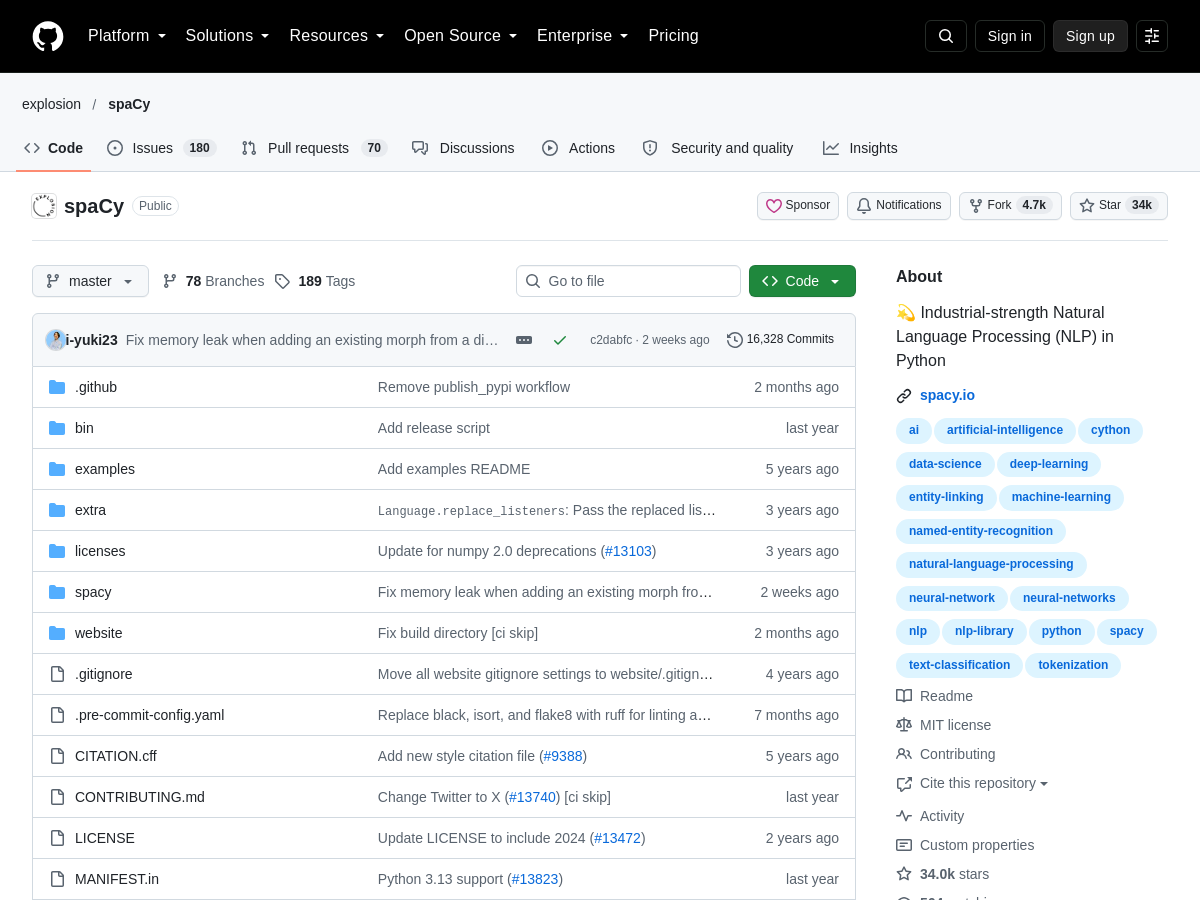The image size is (1200, 900).
Task: Open i-yuki23 author profile link
Action: tap(92, 340)
